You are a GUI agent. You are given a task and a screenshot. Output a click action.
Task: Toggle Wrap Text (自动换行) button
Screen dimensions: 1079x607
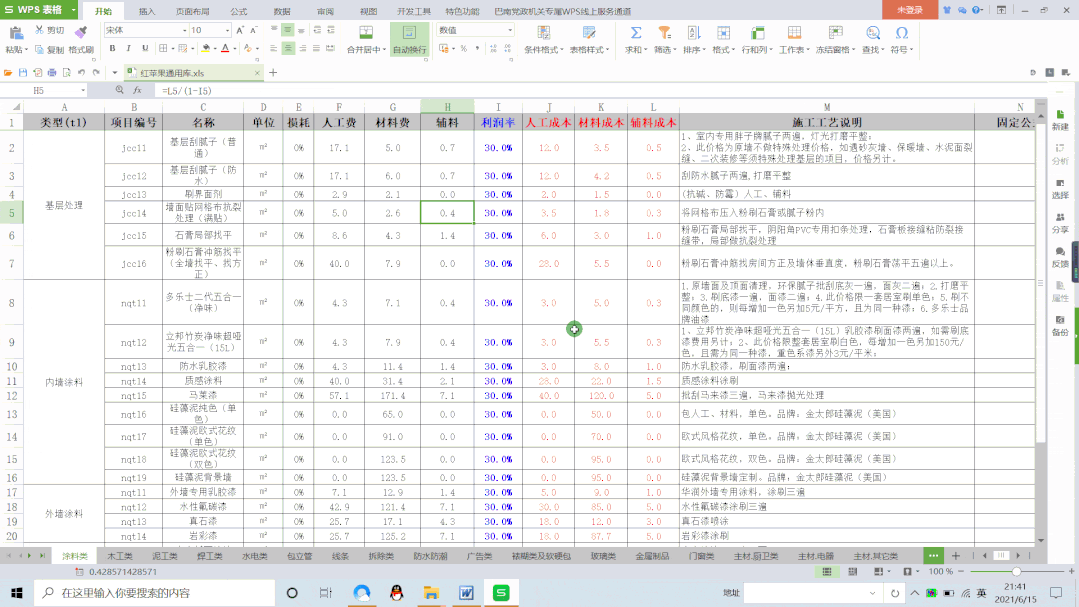(409, 38)
